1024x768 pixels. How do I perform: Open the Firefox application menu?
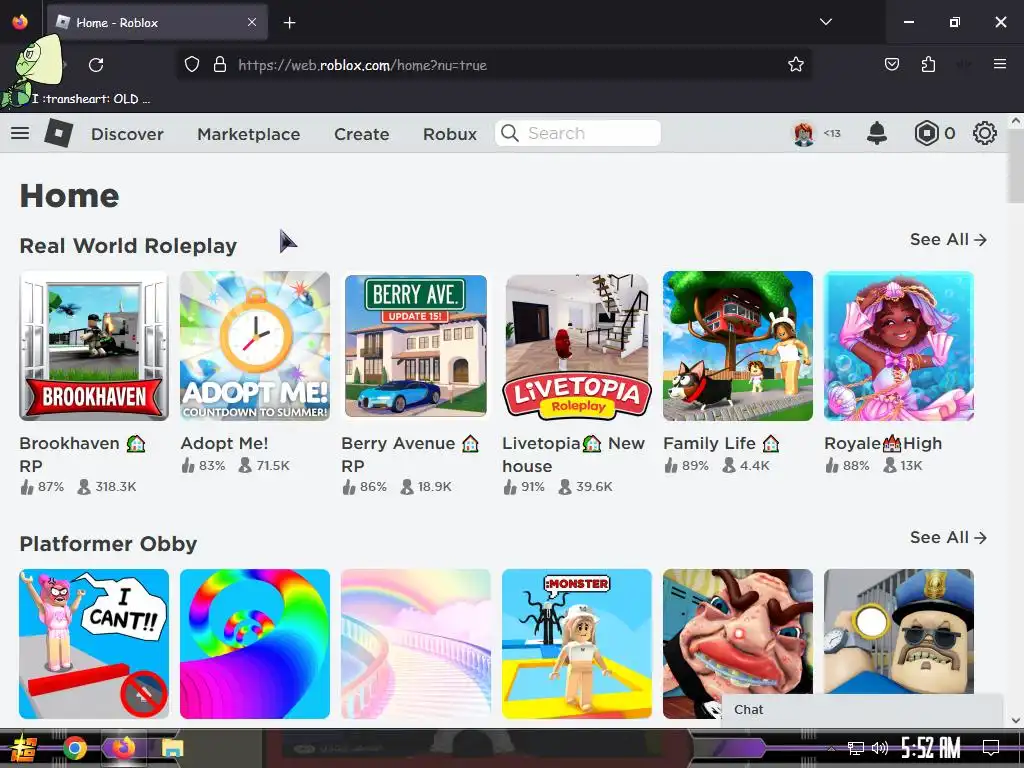coord(999,64)
